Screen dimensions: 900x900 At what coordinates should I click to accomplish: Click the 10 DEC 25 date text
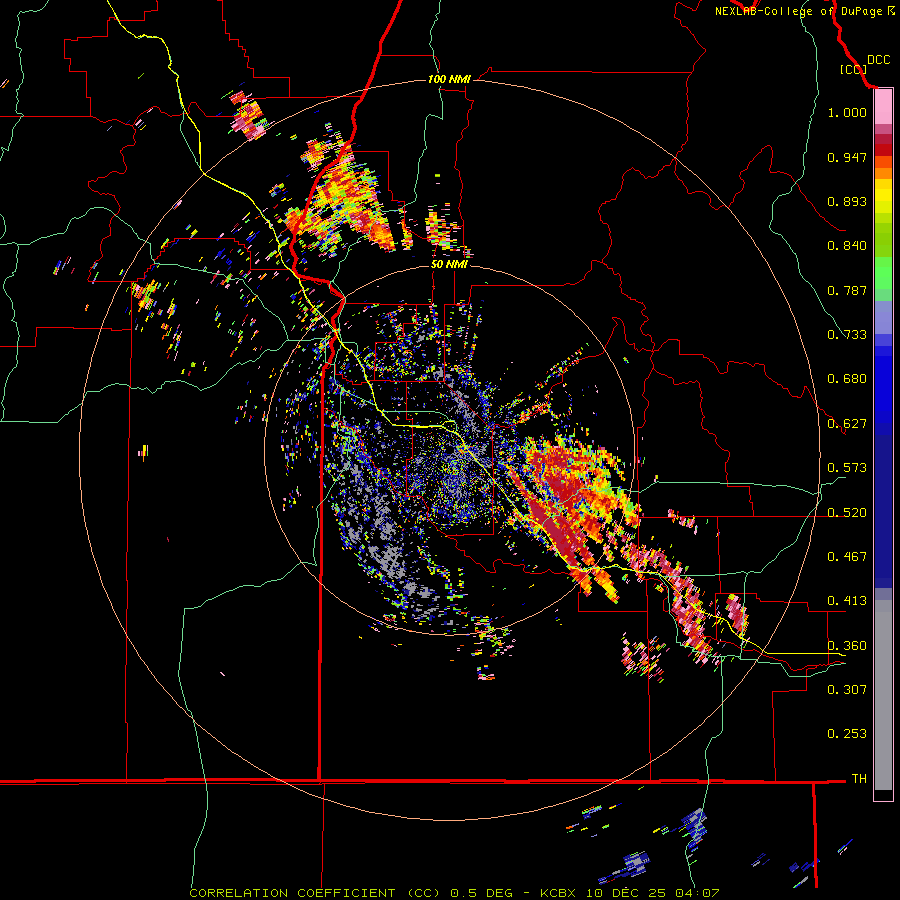pyautogui.click(x=626, y=893)
